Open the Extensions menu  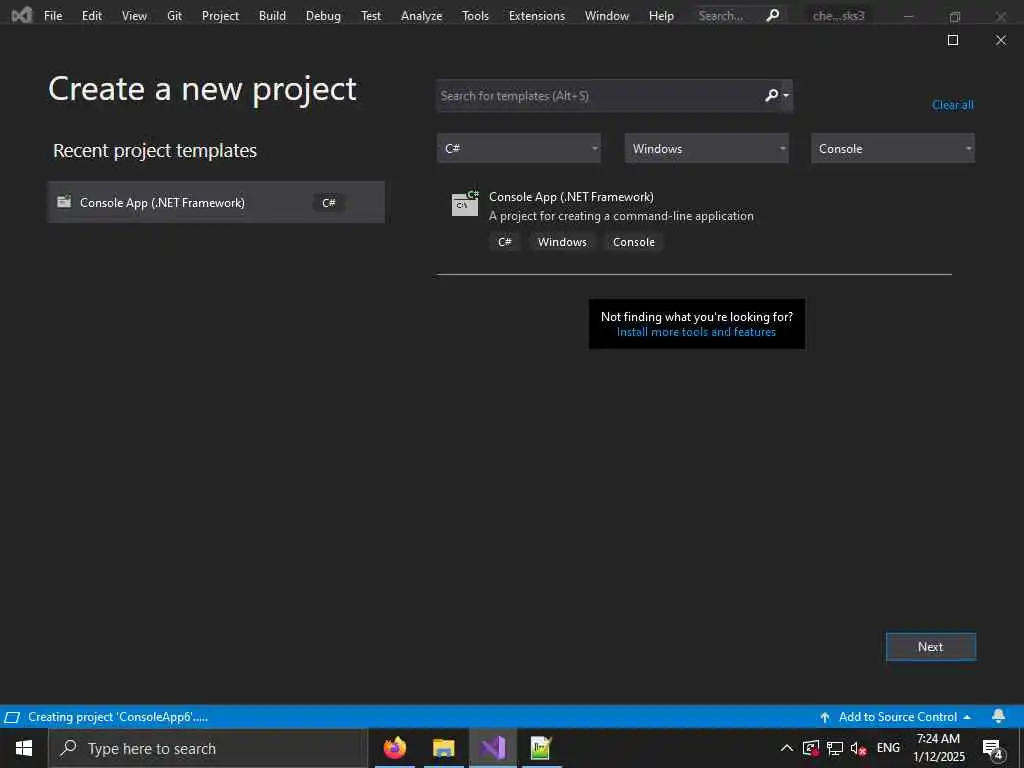click(537, 16)
